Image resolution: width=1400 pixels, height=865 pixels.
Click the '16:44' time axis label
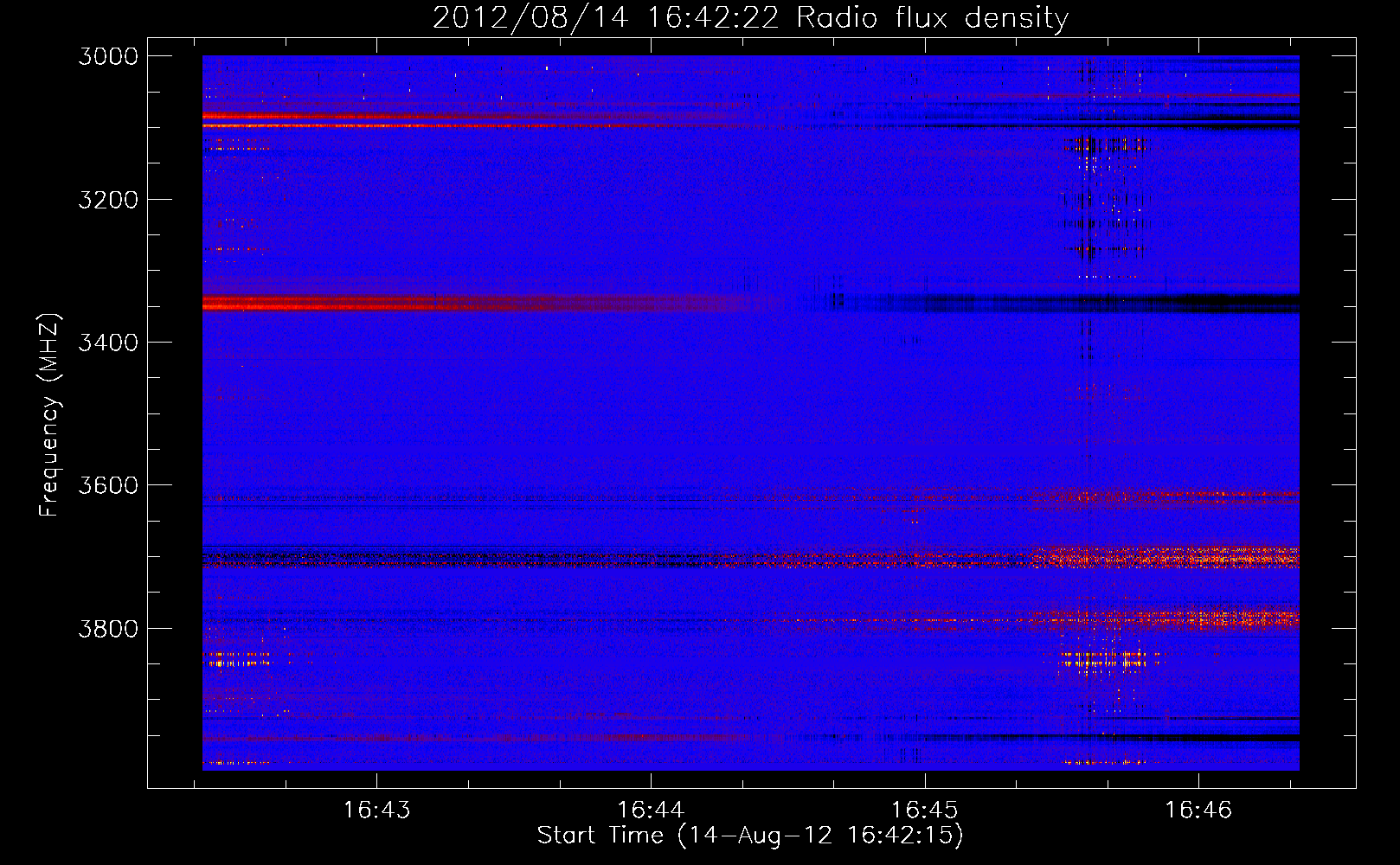pos(650,811)
